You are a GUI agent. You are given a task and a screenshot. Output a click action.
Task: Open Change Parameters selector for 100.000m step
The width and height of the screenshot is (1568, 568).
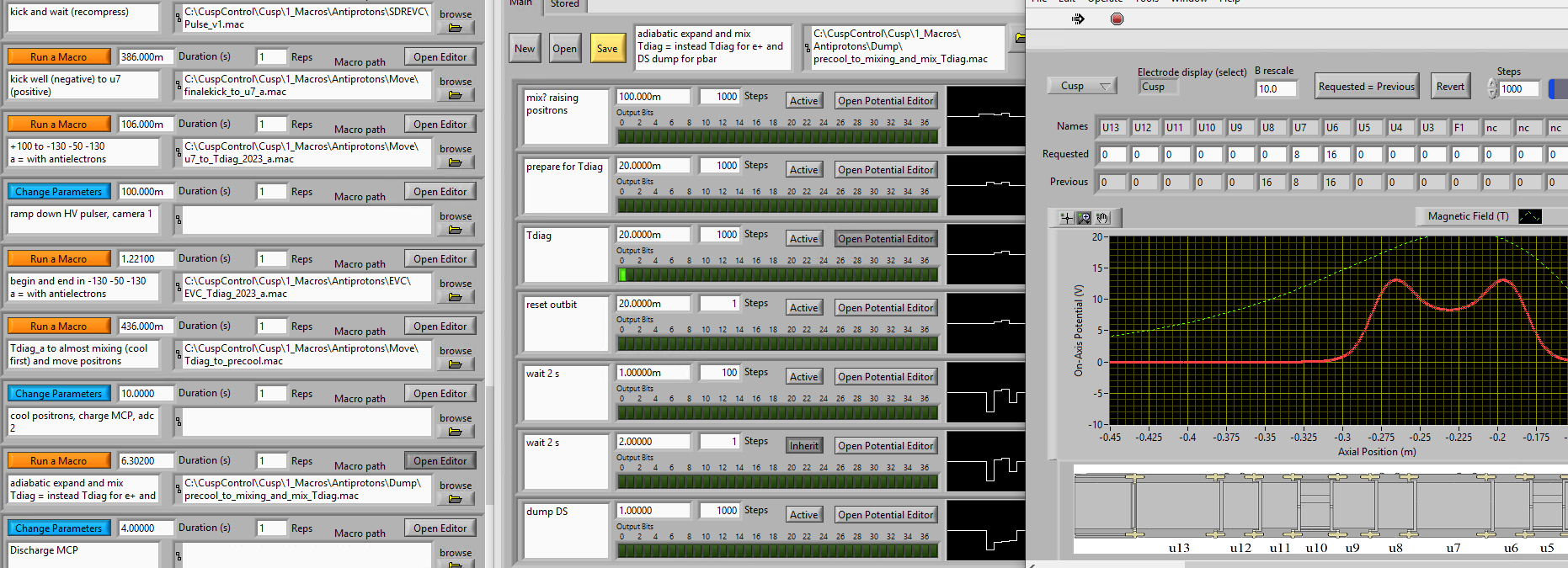[x=59, y=191]
